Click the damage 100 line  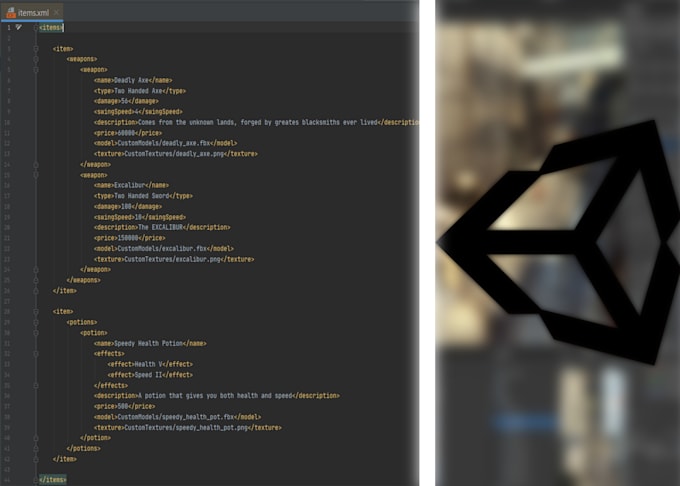pyautogui.click(x=128, y=207)
